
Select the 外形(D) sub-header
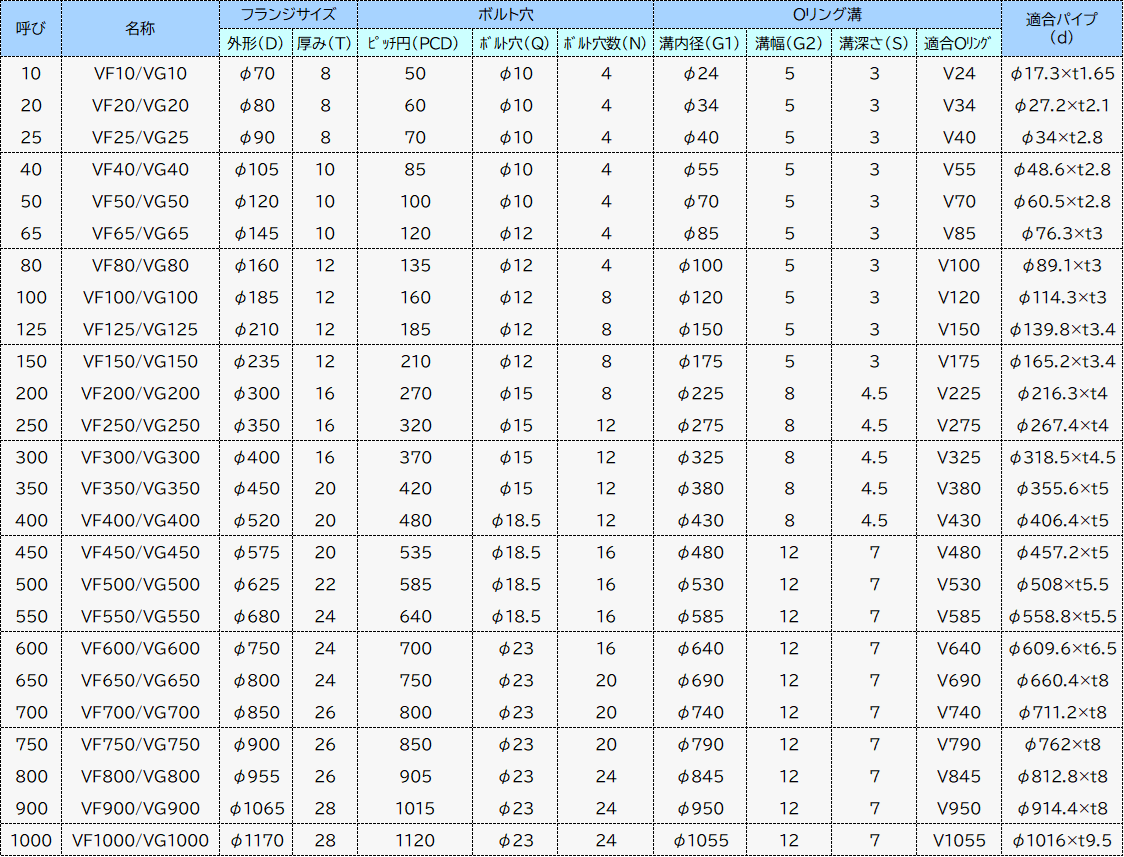pos(256,43)
